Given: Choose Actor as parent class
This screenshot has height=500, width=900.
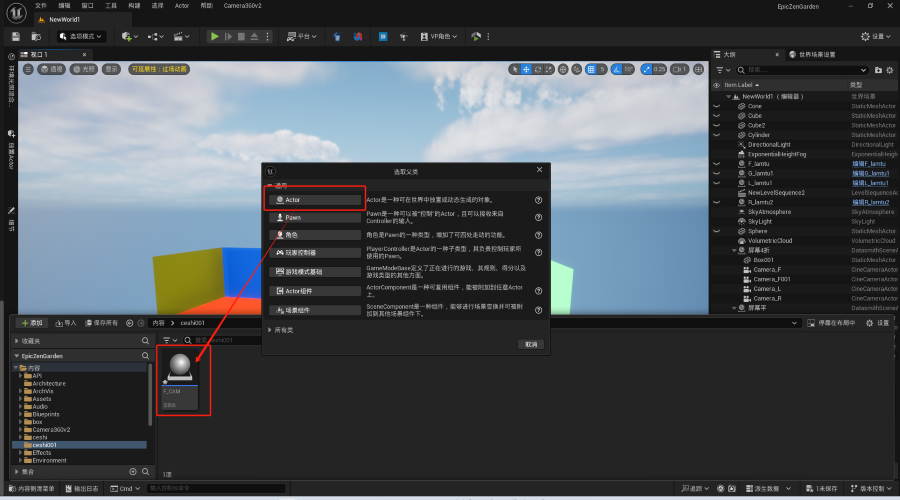Looking at the screenshot, I should tap(315, 200).
